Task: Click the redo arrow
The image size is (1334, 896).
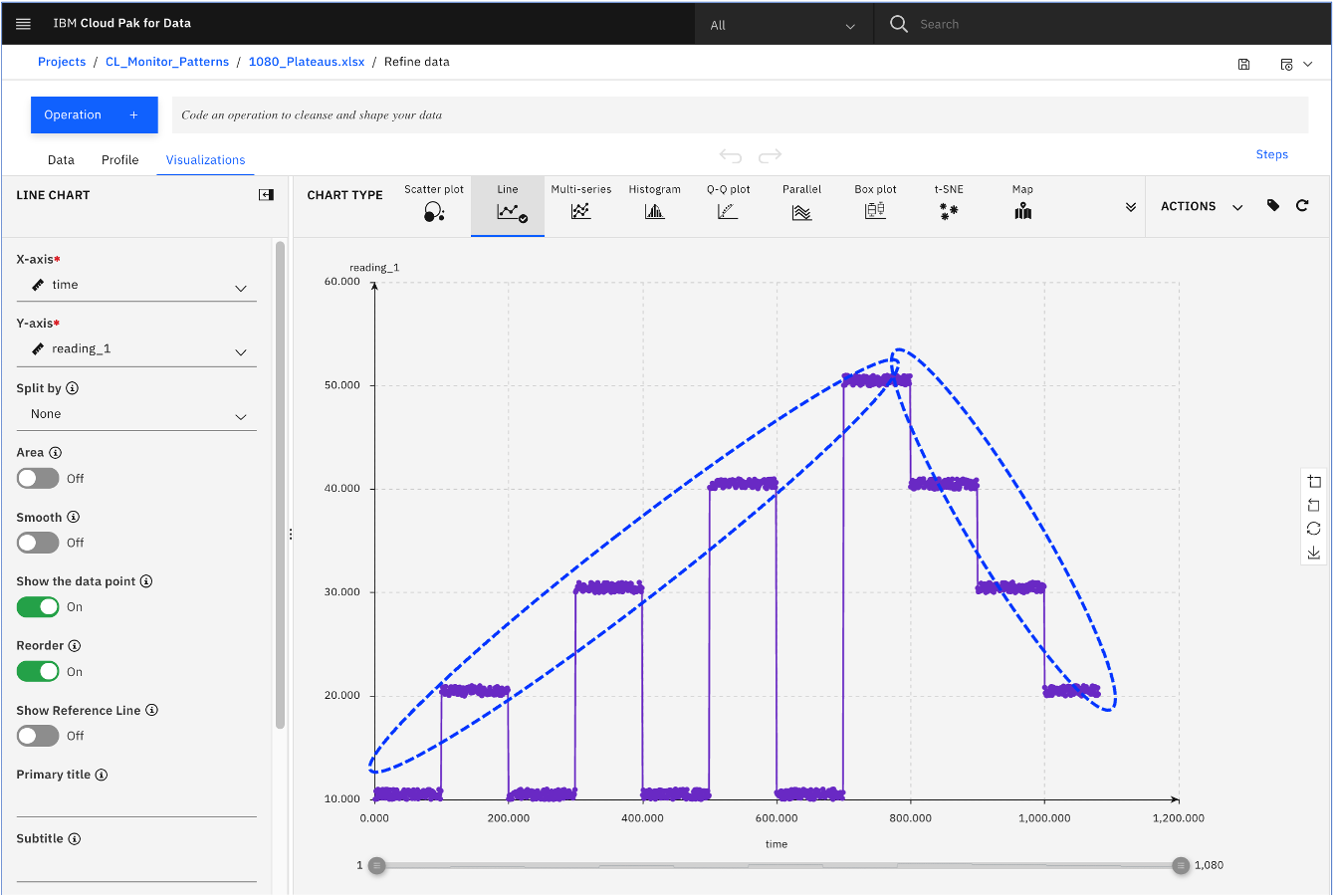Action: tap(770, 155)
